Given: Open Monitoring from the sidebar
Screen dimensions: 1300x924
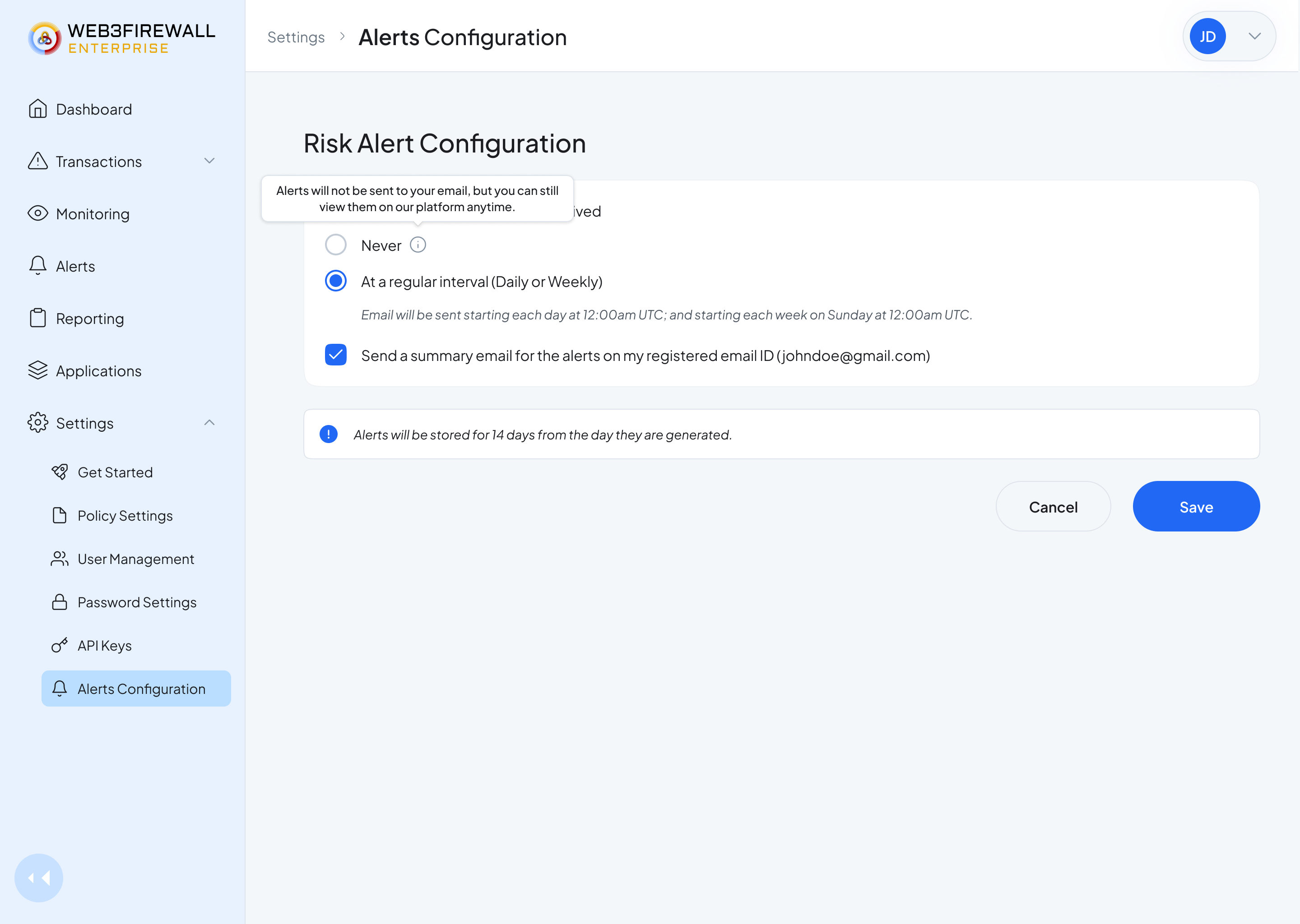Looking at the screenshot, I should pyautogui.click(x=93, y=214).
